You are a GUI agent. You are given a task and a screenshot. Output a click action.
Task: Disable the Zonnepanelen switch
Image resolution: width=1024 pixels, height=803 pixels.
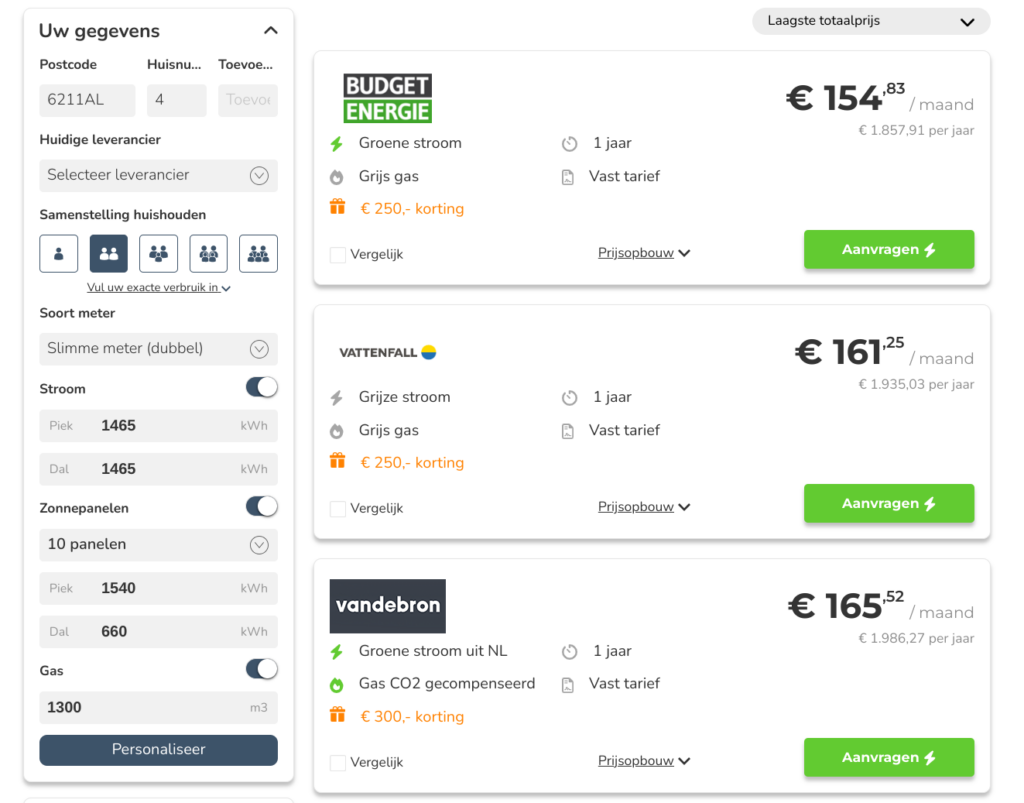point(262,507)
